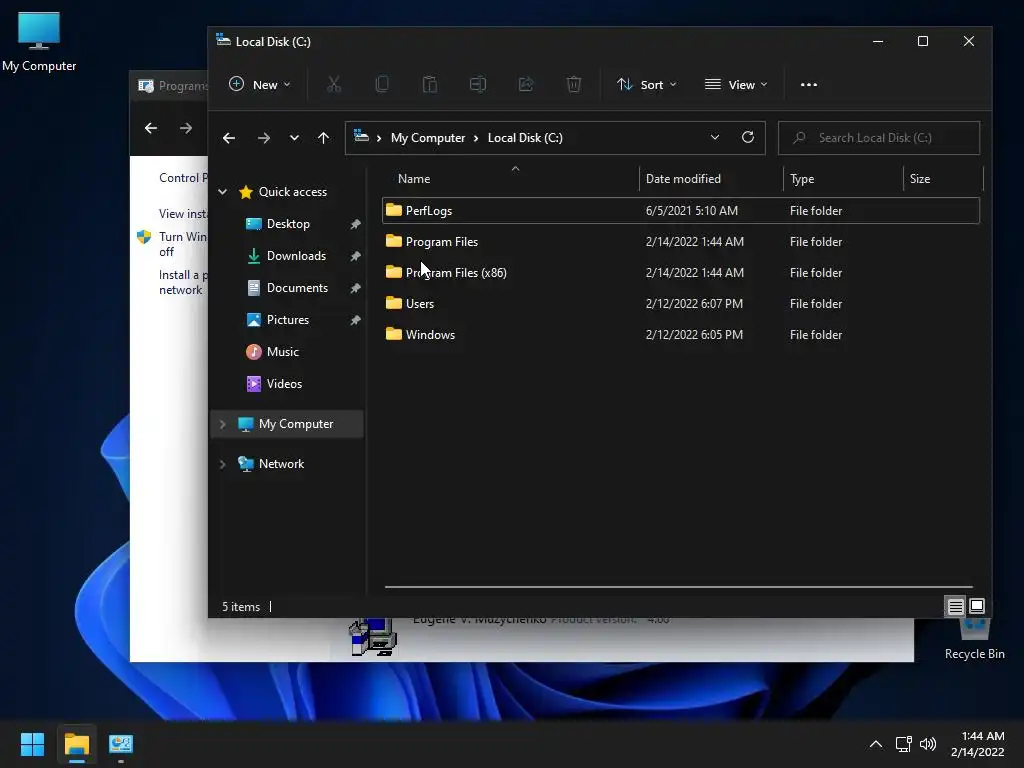The width and height of the screenshot is (1024, 768).
Task: Click the pin next to Documents
Action: (355, 288)
